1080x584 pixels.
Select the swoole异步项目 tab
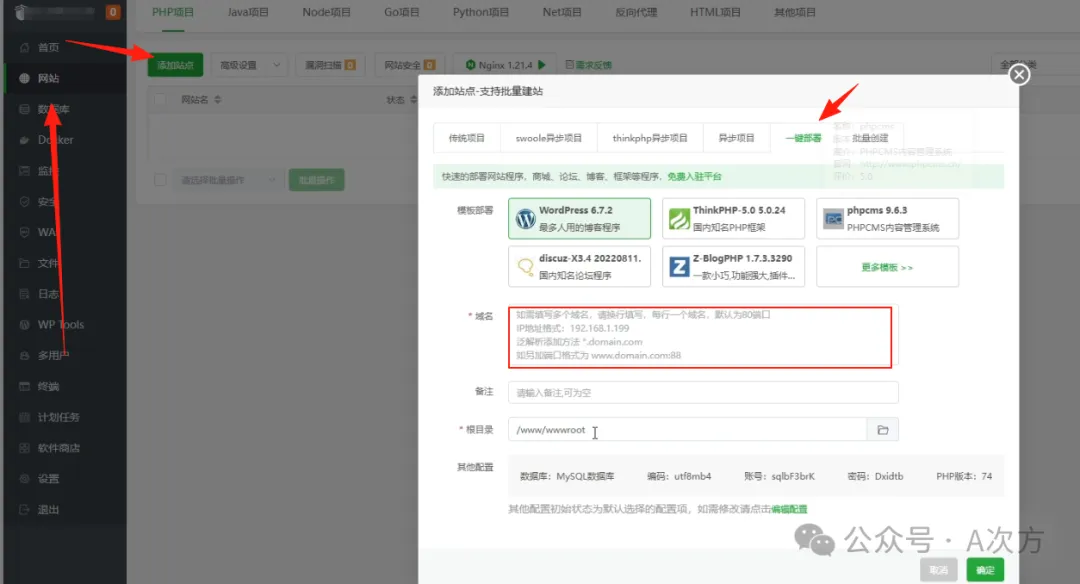tap(549, 138)
